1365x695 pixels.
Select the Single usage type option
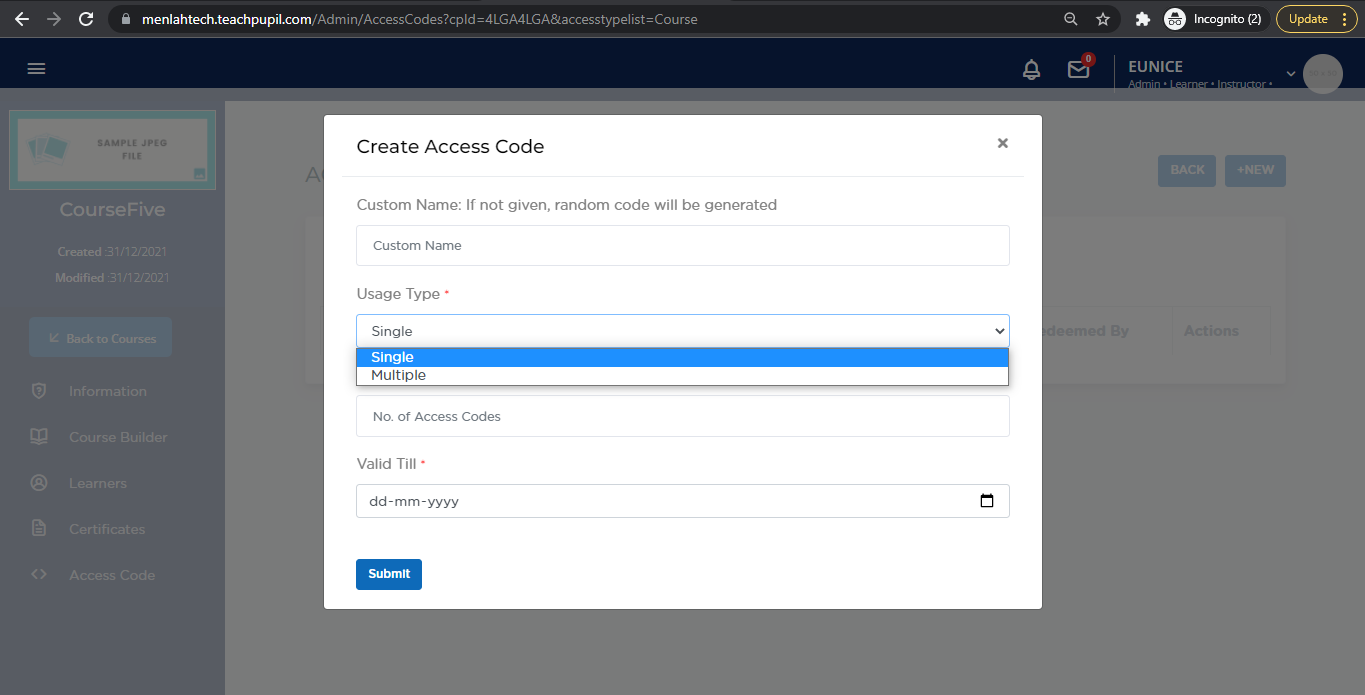(x=682, y=357)
